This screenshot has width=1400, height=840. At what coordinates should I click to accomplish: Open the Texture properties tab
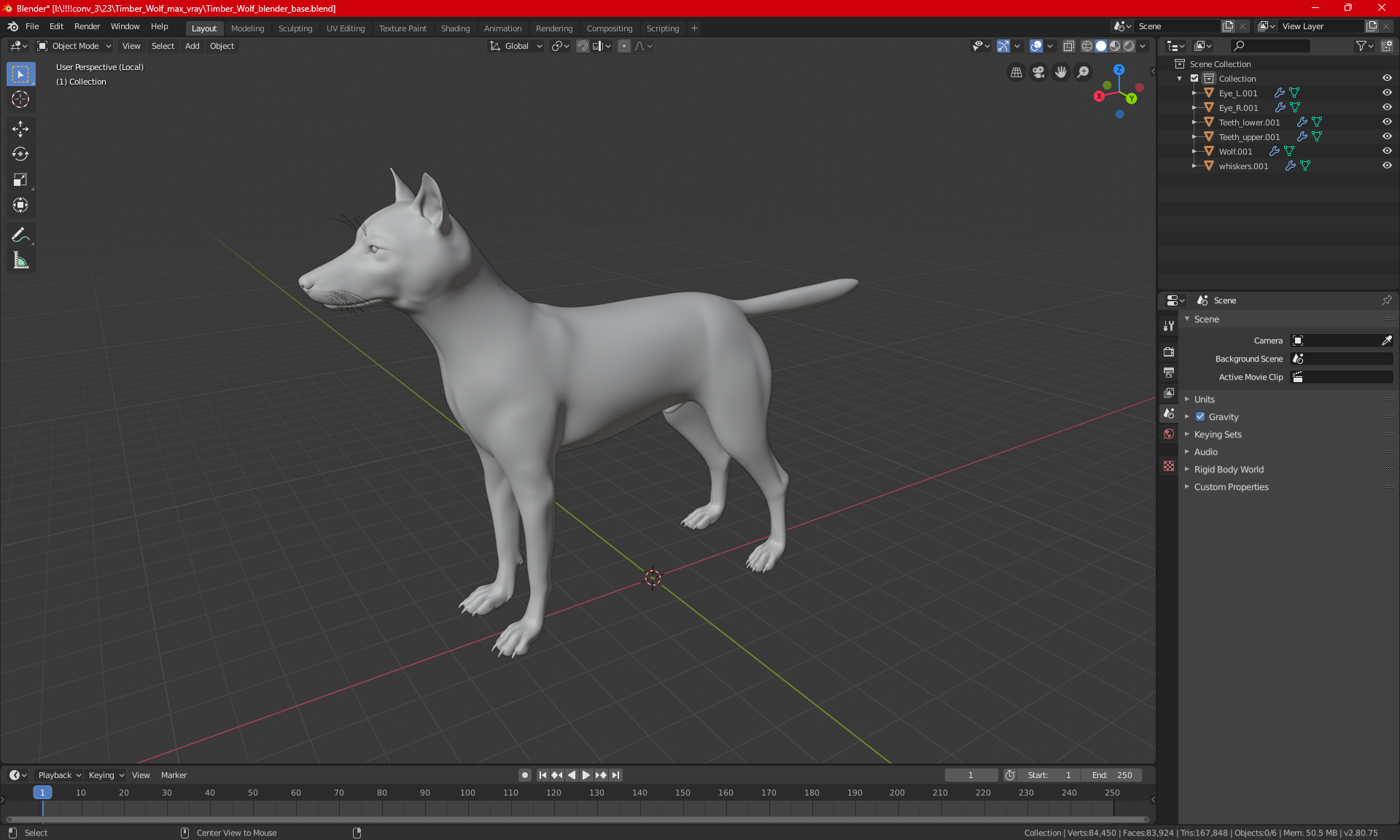(x=1169, y=466)
